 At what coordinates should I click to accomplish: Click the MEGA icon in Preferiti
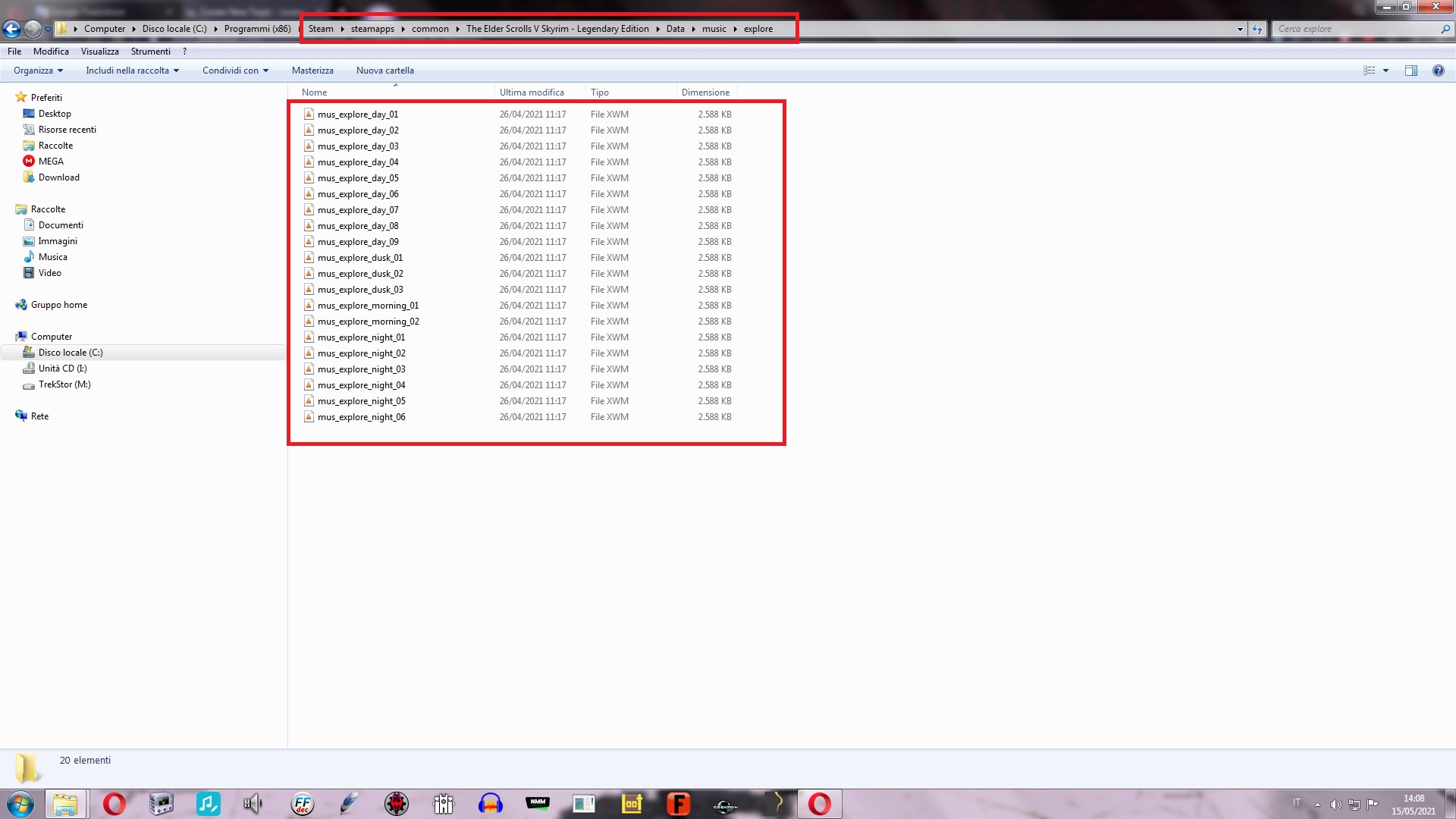pyautogui.click(x=29, y=162)
